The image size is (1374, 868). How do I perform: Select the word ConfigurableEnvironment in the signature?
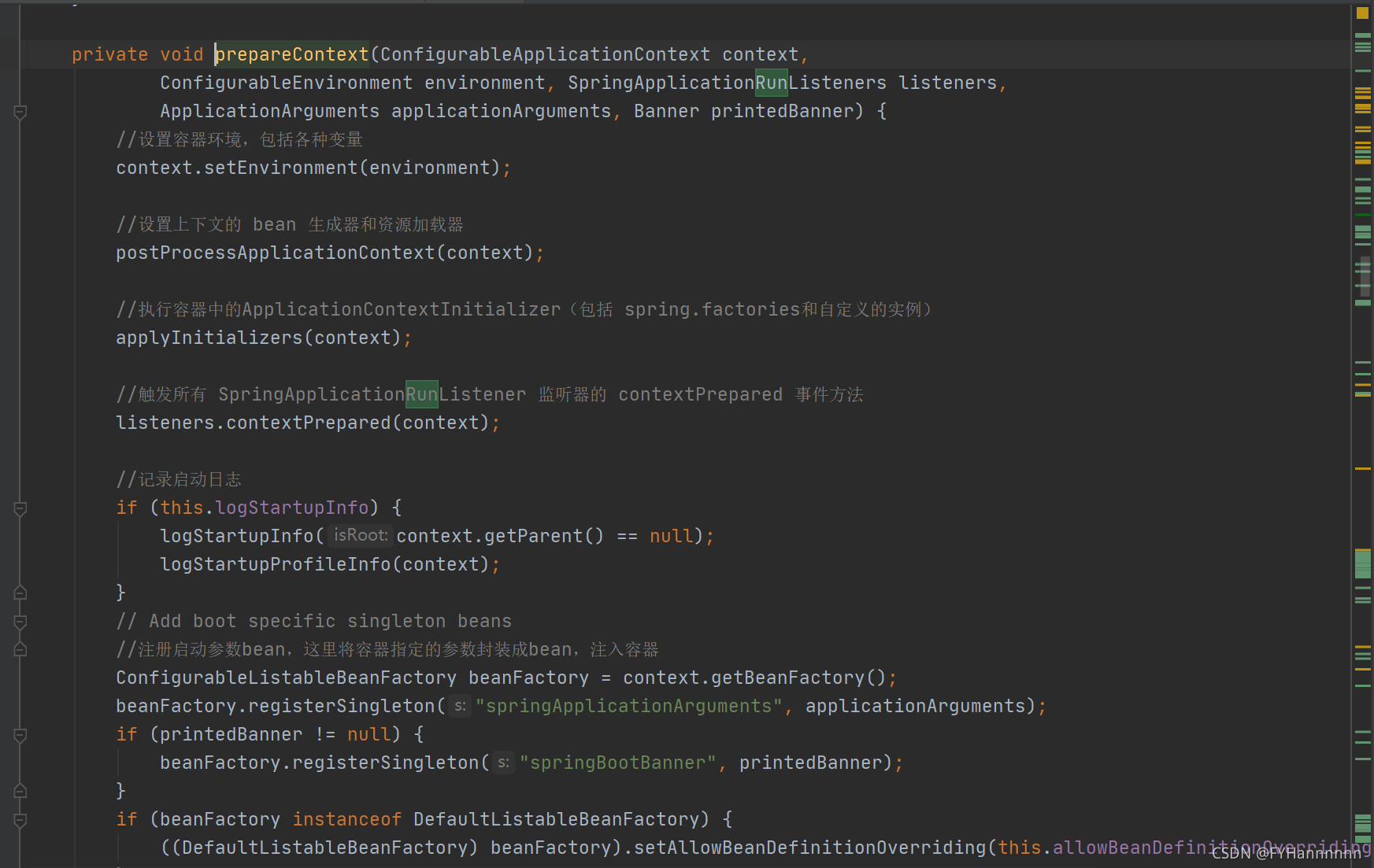[286, 82]
